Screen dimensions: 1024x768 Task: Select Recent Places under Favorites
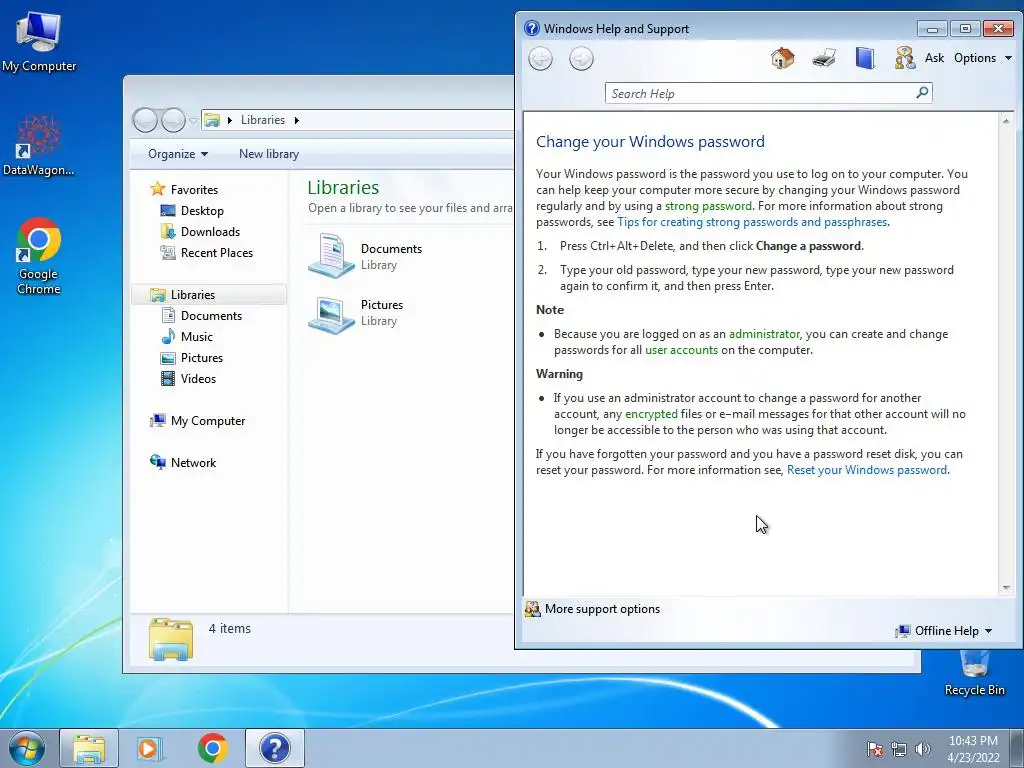[x=216, y=252]
